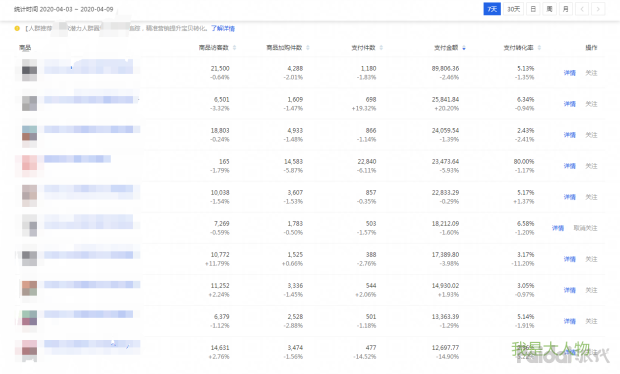This screenshot has width=620, height=374.
Task: Open first product thumbnail image
Action: coord(29,70)
